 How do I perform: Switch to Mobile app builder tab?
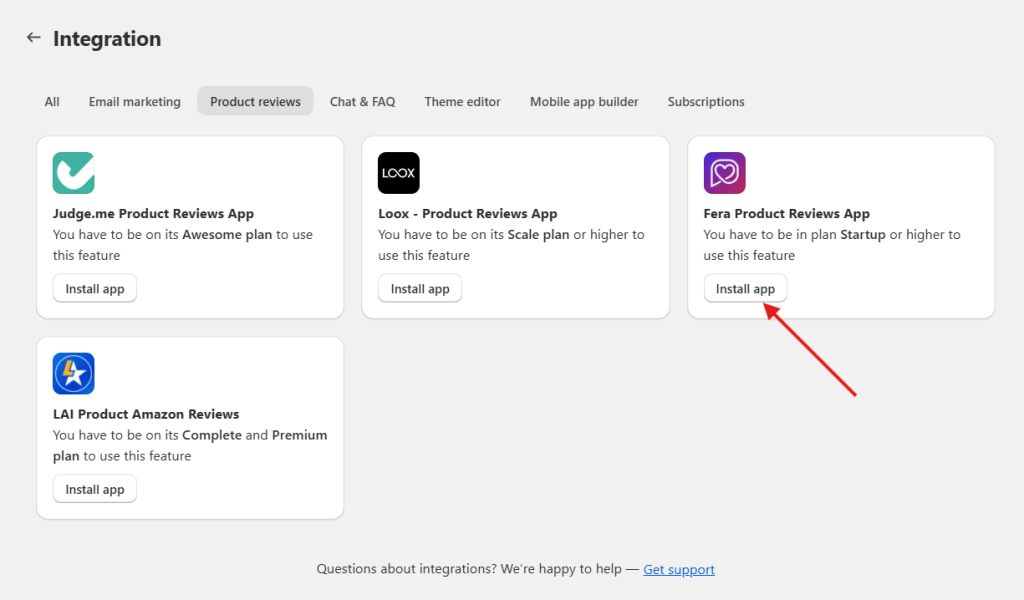(x=584, y=101)
